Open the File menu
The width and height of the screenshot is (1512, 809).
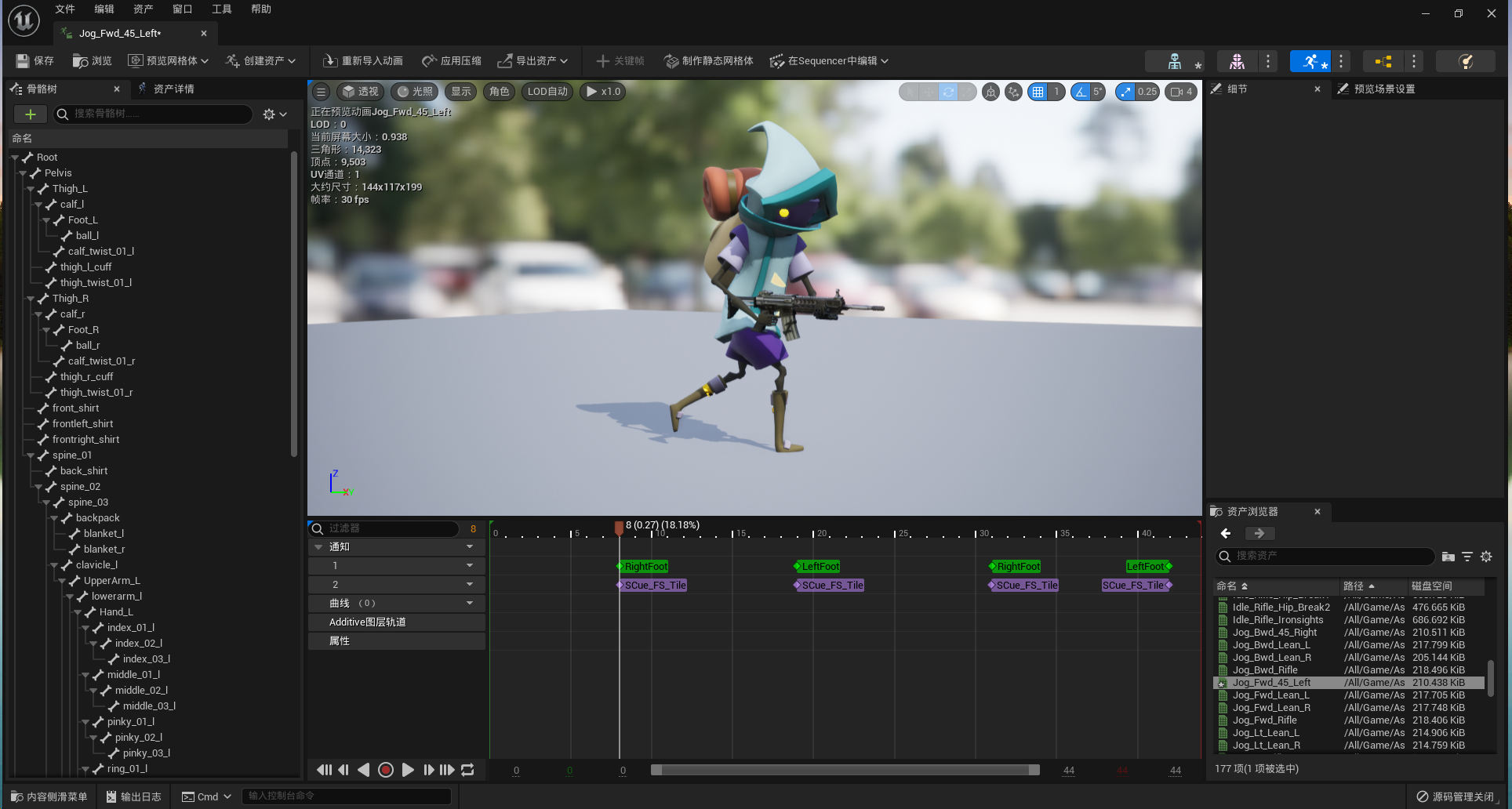[65, 9]
